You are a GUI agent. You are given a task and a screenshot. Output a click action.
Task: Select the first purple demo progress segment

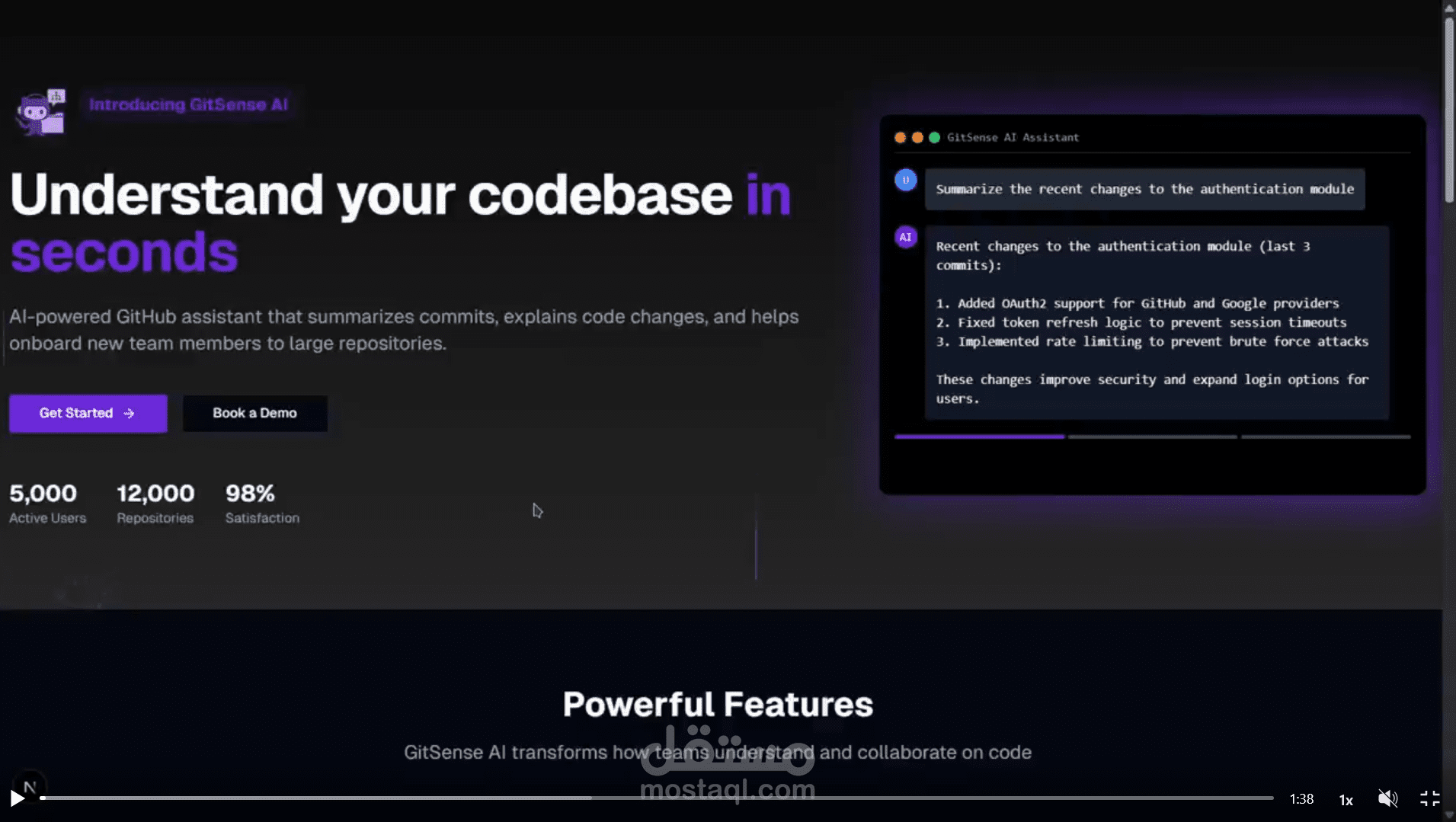(x=979, y=437)
